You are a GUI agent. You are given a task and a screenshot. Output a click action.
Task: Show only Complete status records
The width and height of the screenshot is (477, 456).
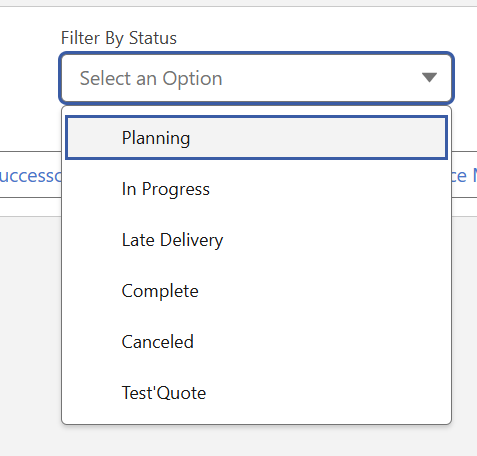pos(256,291)
